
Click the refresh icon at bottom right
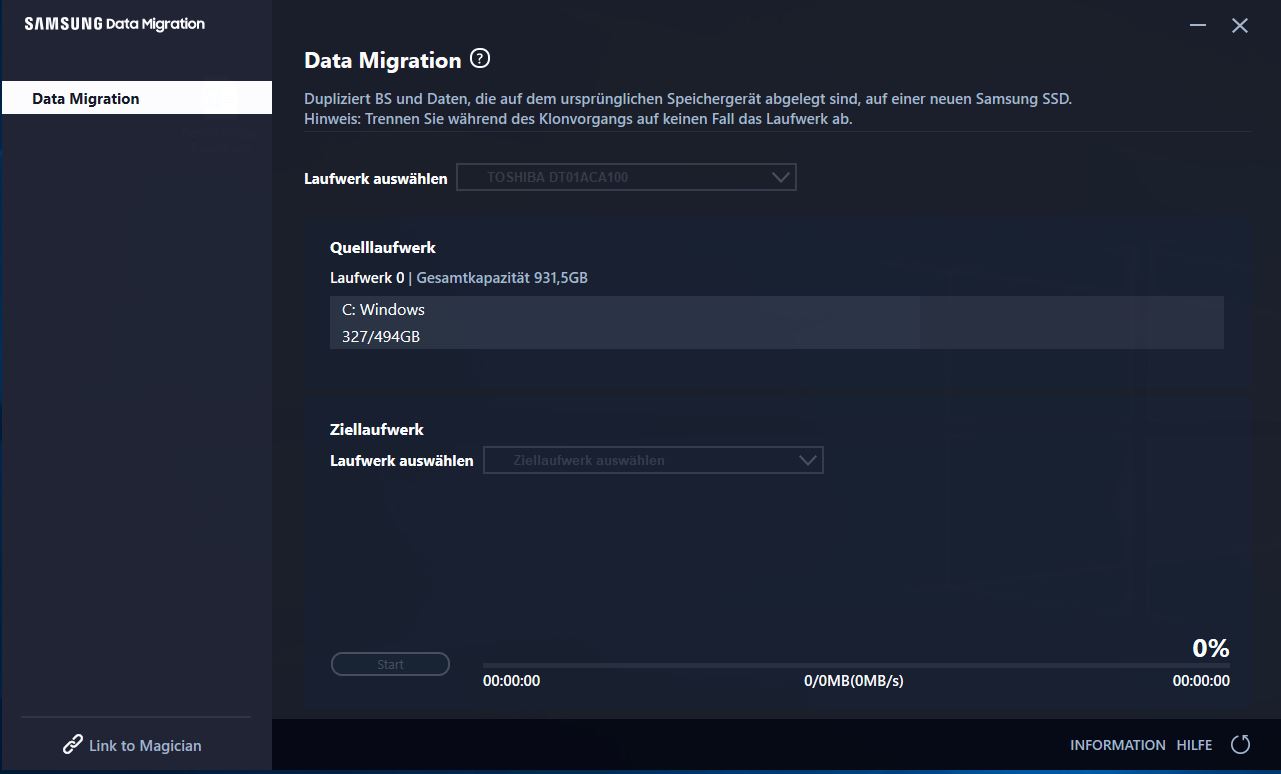(x=1241, y=744)
